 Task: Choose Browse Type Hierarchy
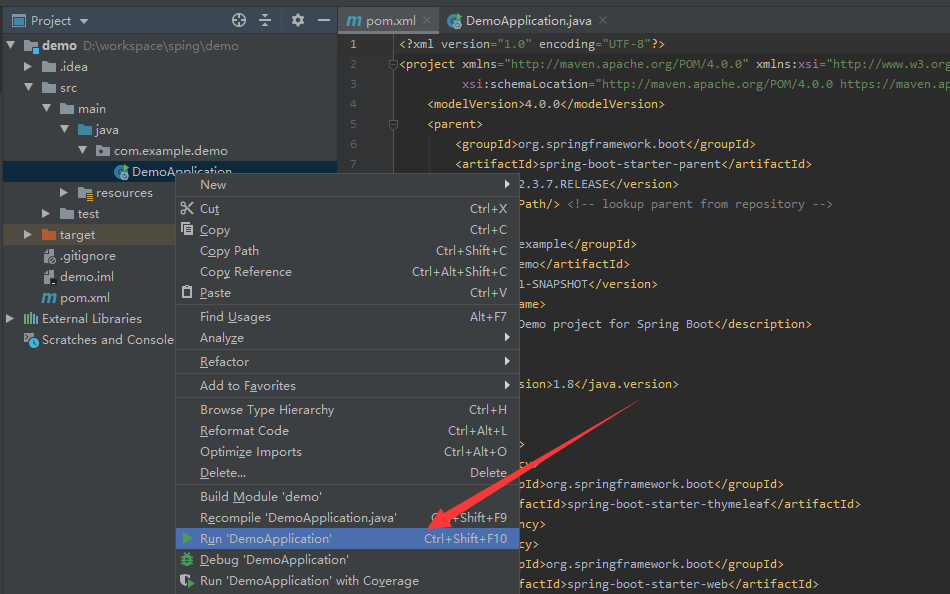(x=347, y=410)
